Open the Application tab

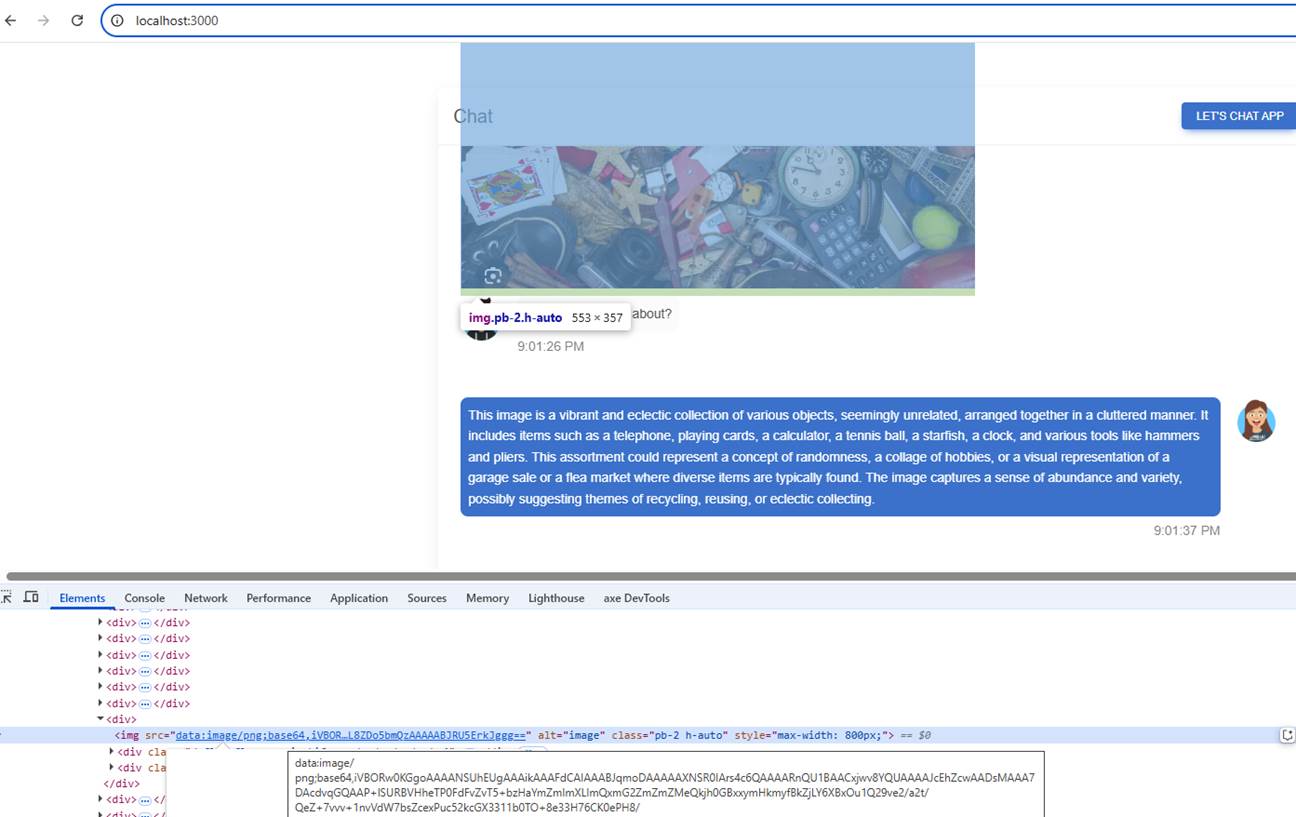[359, 598]
